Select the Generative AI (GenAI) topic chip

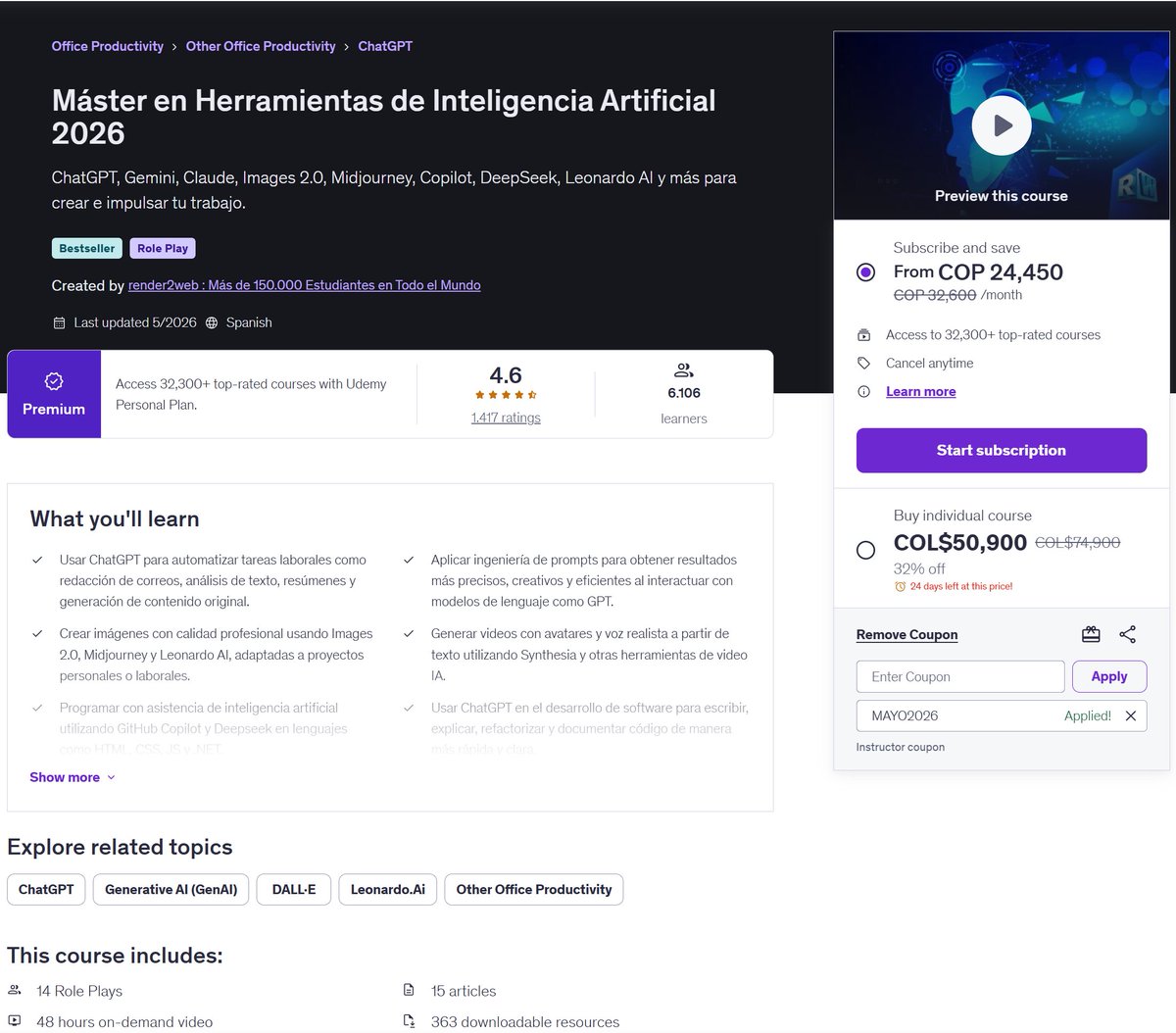(171, 889)
